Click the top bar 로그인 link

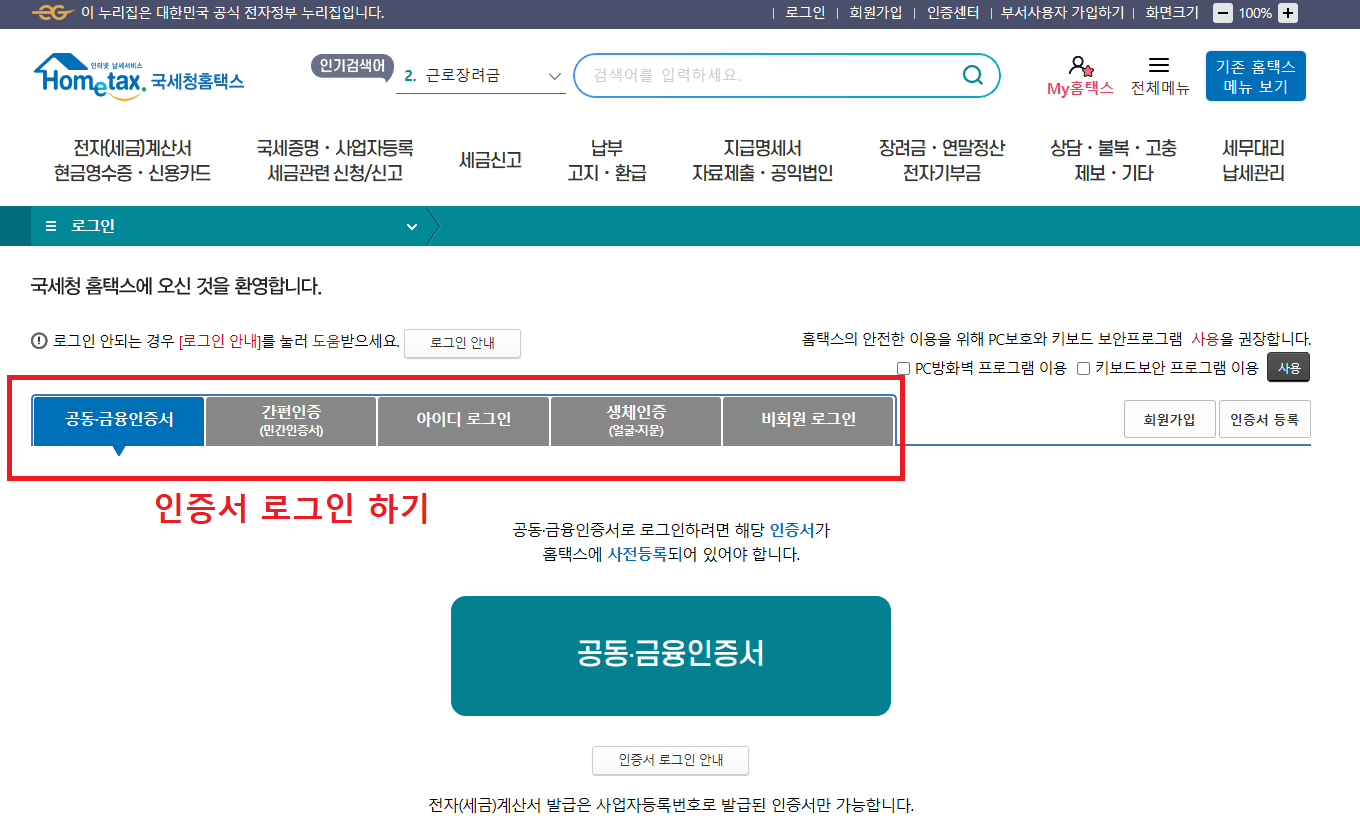pyautogui.click(x=805, y=13)
